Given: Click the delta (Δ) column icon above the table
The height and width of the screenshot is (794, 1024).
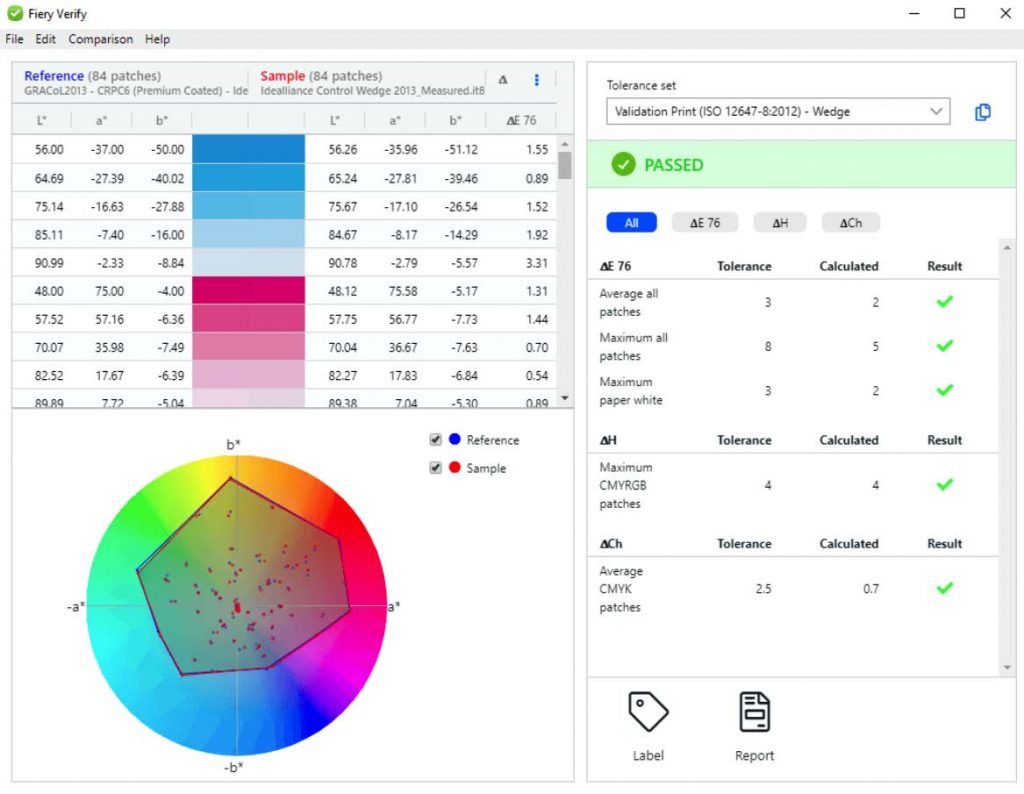Looking at the screenshot, I should coord(503,79).
